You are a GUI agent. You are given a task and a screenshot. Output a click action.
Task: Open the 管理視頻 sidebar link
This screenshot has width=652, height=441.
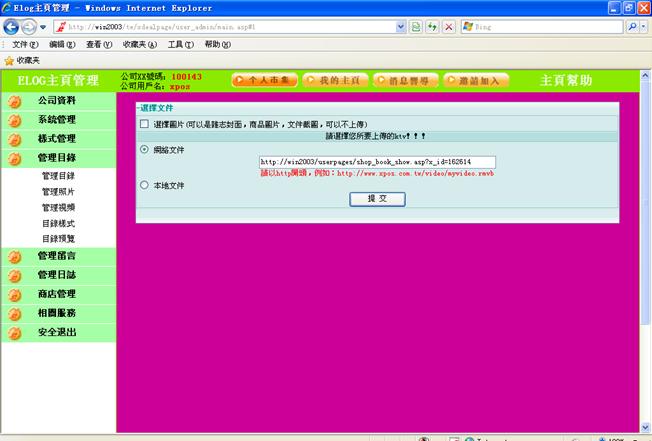(58, 207)
